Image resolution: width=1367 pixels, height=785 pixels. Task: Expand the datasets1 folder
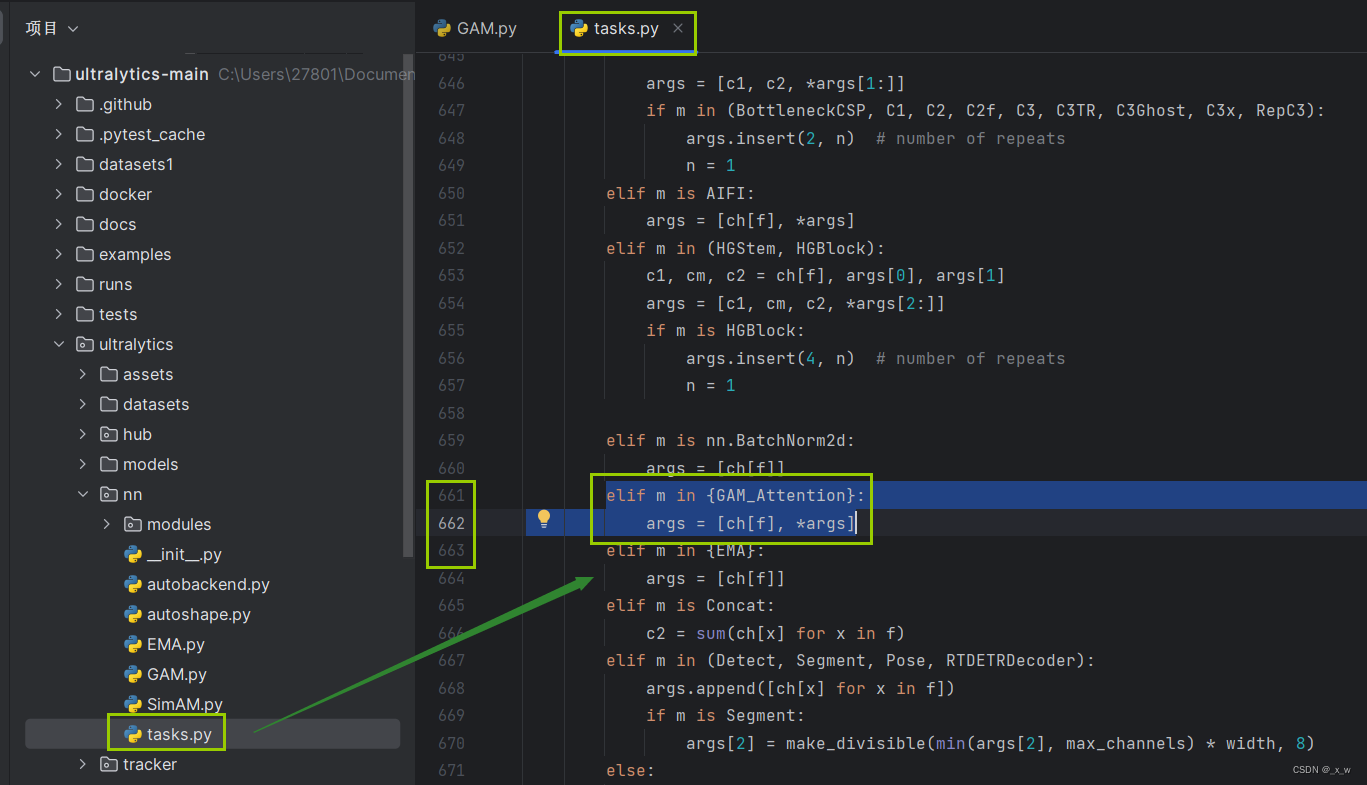coord(59,164)
